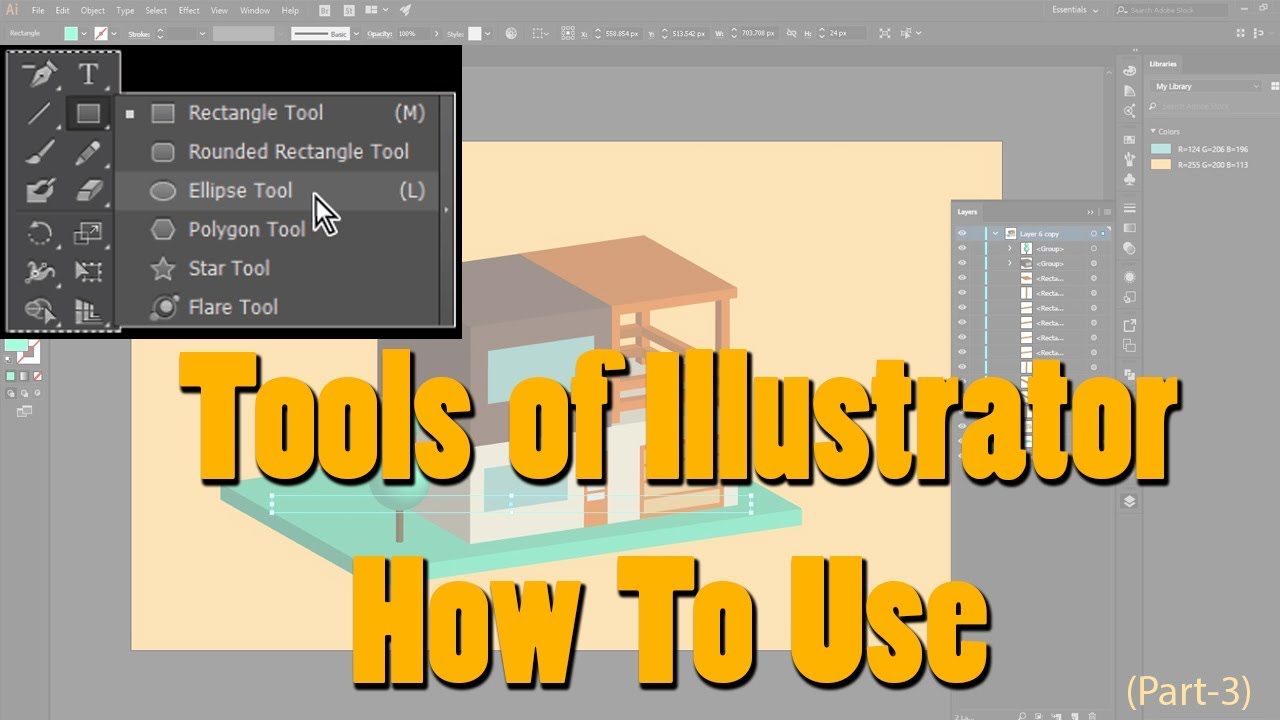The image size is (1280, 720).
Task: Select the Scale tool
Action: 89,234
